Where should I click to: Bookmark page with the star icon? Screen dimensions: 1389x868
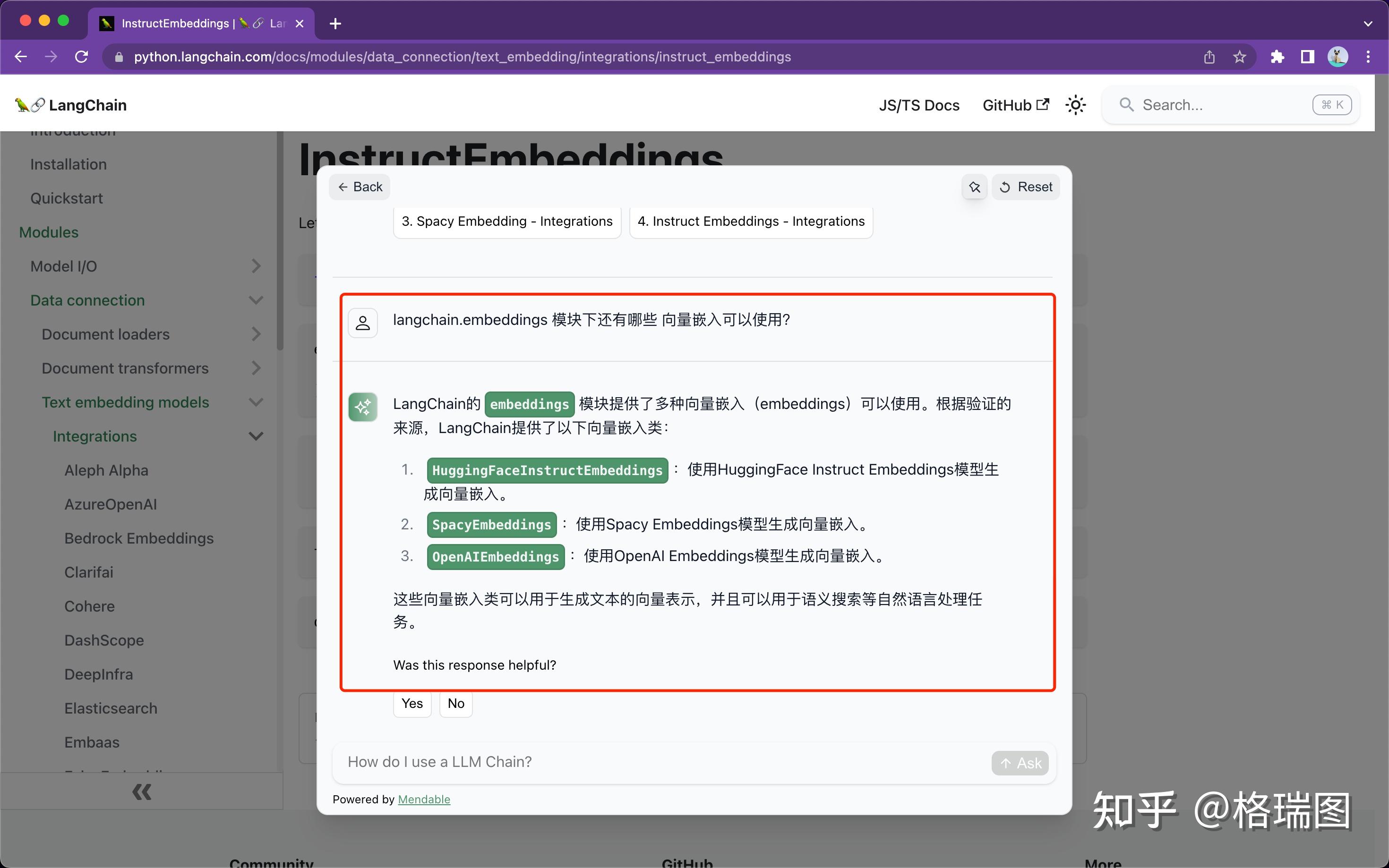[1240, 57]
